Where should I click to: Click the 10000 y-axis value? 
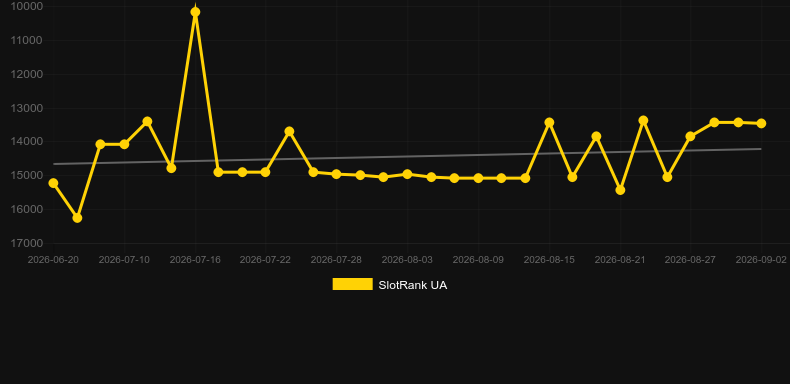coord(27,6)
